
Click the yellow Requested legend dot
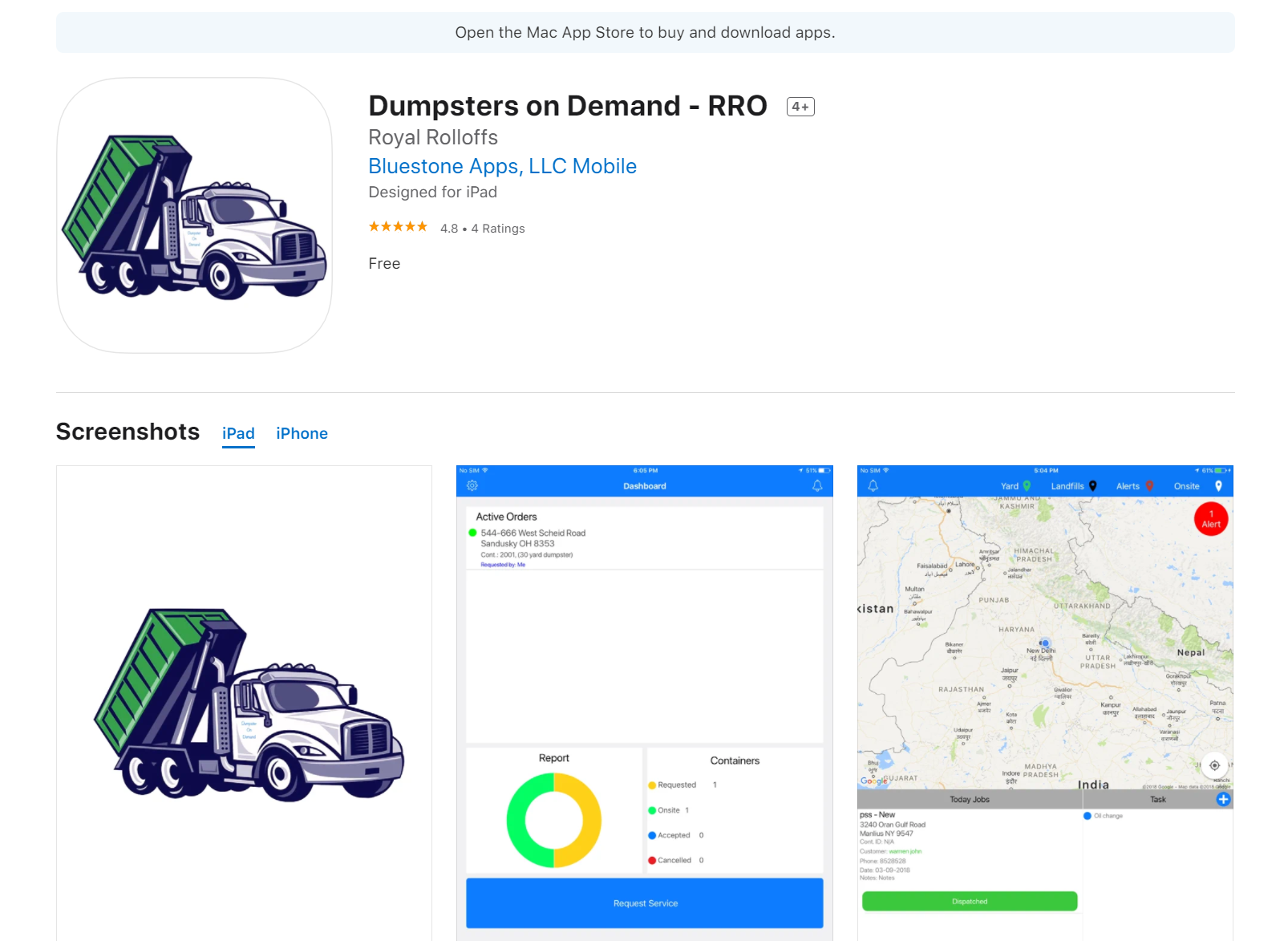652,785
